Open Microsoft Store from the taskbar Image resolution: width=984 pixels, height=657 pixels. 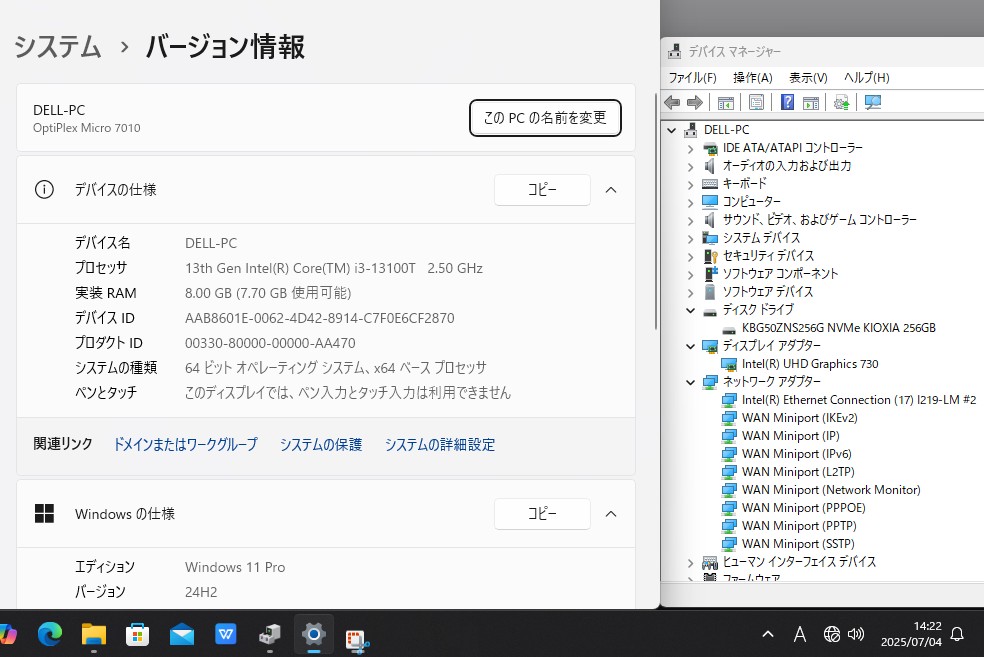pyautogui.click(x=137, y=634)
